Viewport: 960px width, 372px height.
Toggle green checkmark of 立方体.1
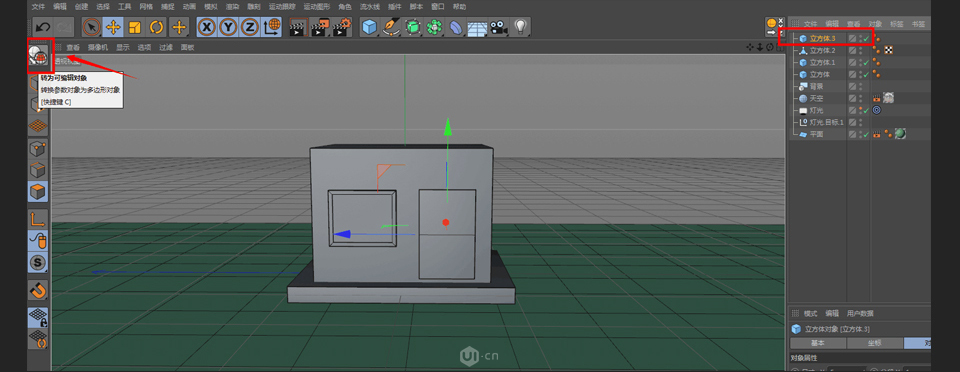pos(866,62)
